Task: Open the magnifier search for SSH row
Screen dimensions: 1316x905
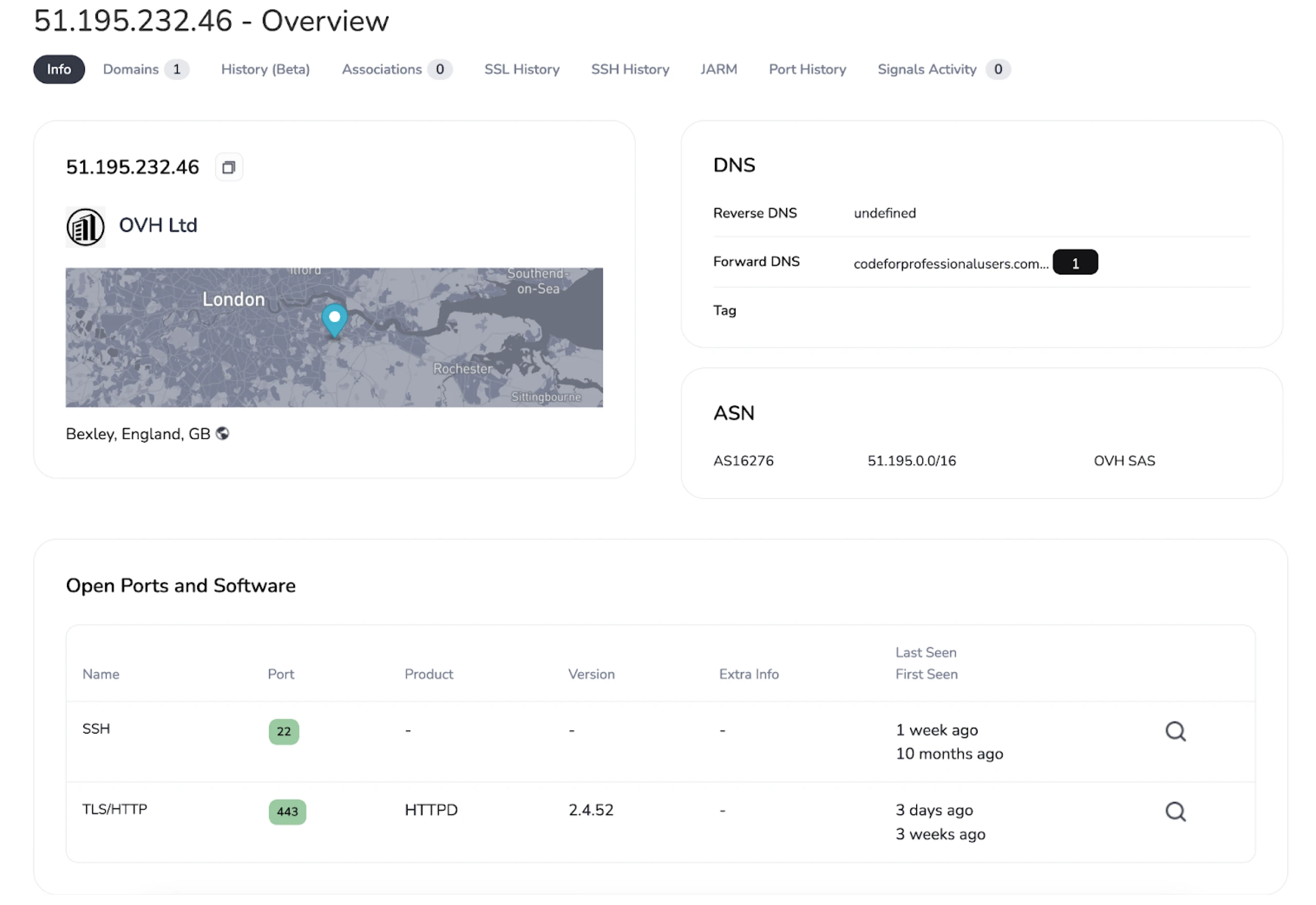Action: (x=1176, y=732)
